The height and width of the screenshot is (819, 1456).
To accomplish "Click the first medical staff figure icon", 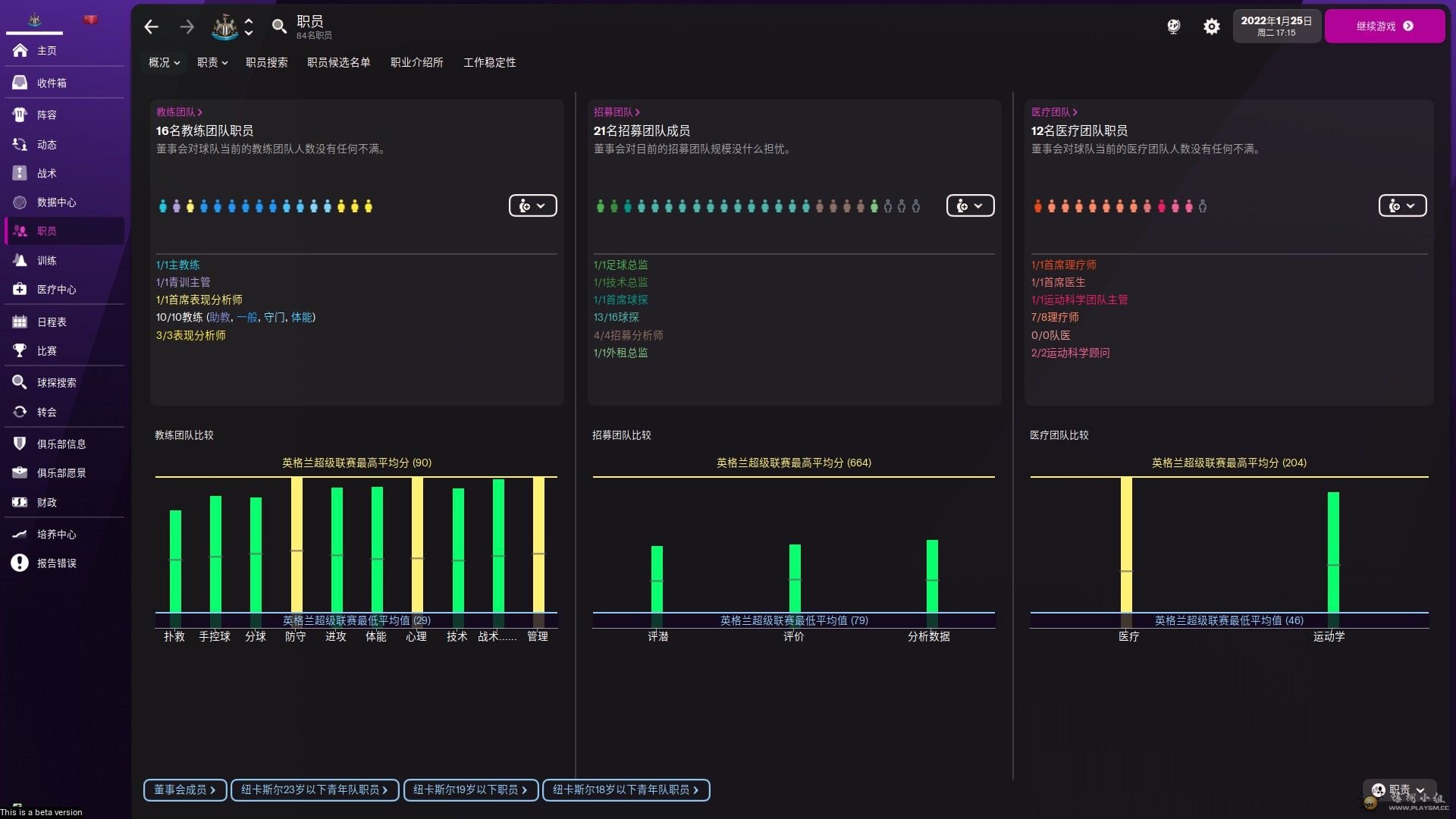I will click(x=1037, y=206).
